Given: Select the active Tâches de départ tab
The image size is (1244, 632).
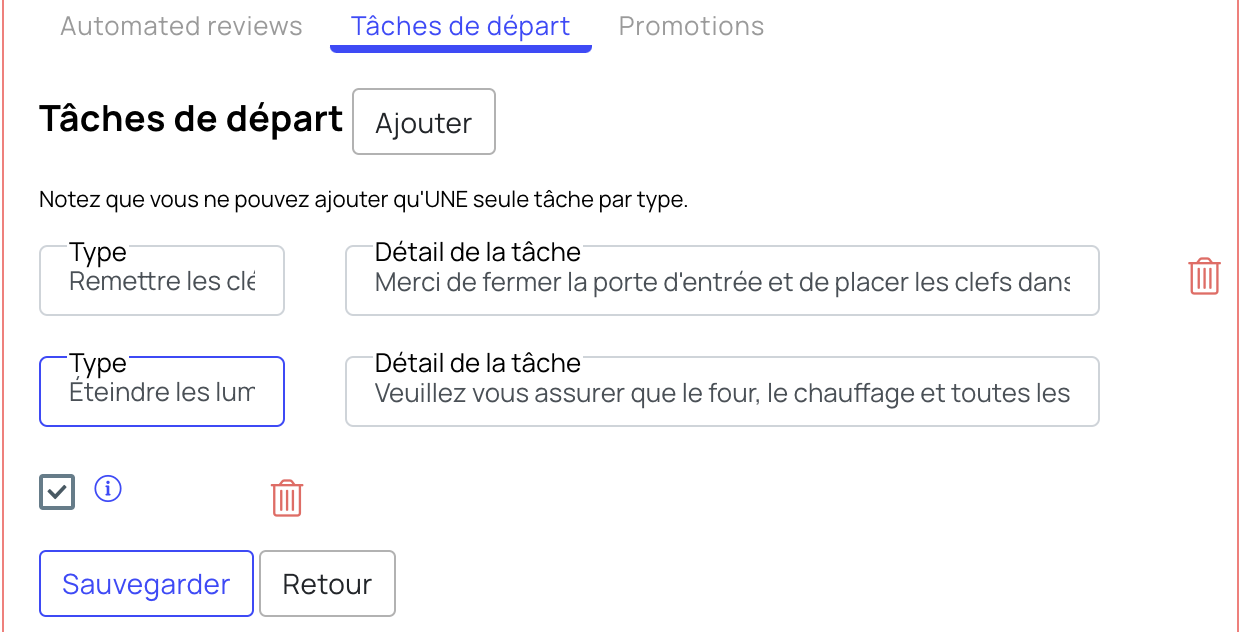Looking at the screenshot, I should (x=461, y=26).
